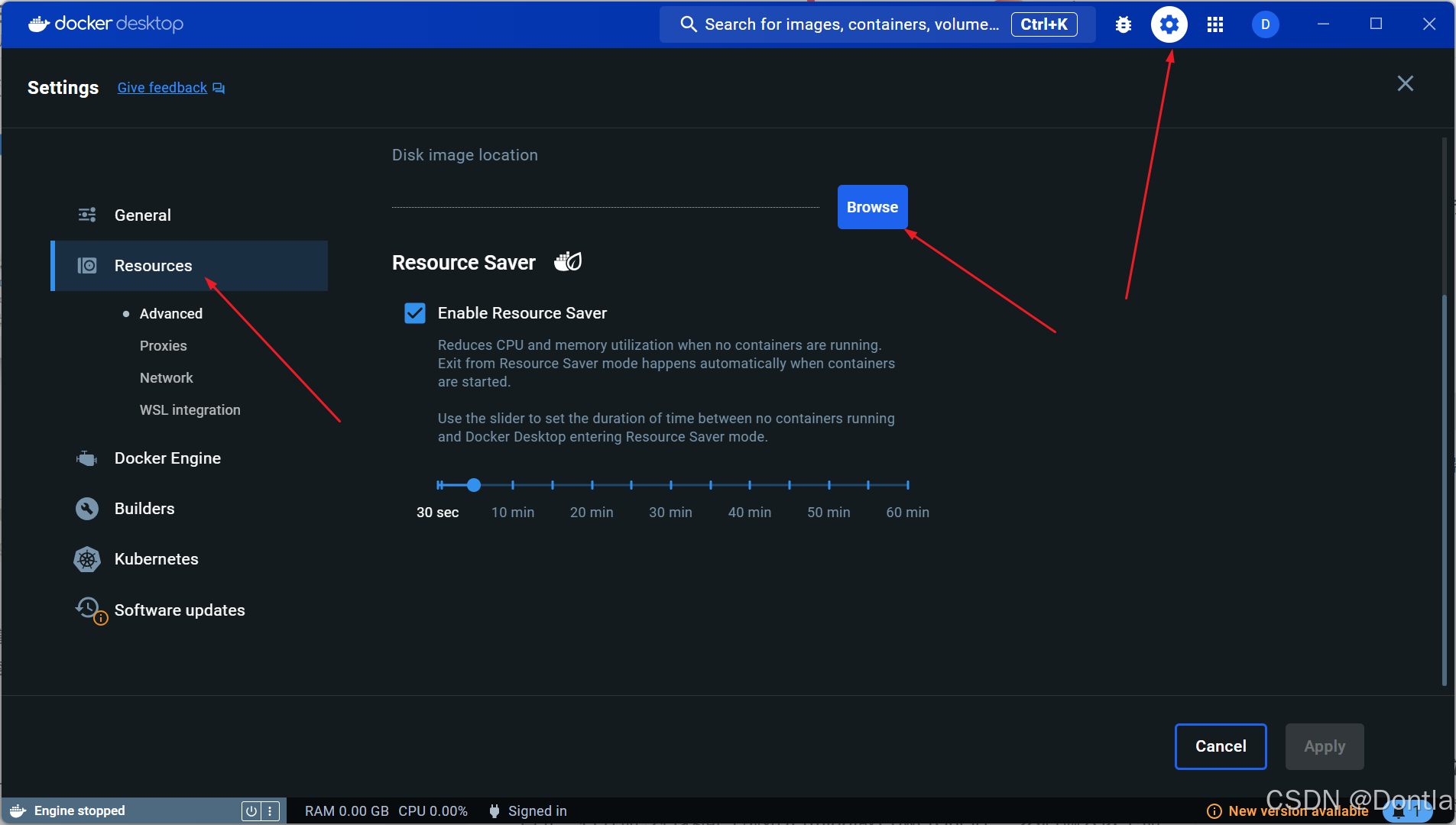The width and height of the screenshot is (1456, 825).
Task: Select the Proxies sub-item
Action: (163, 346)
